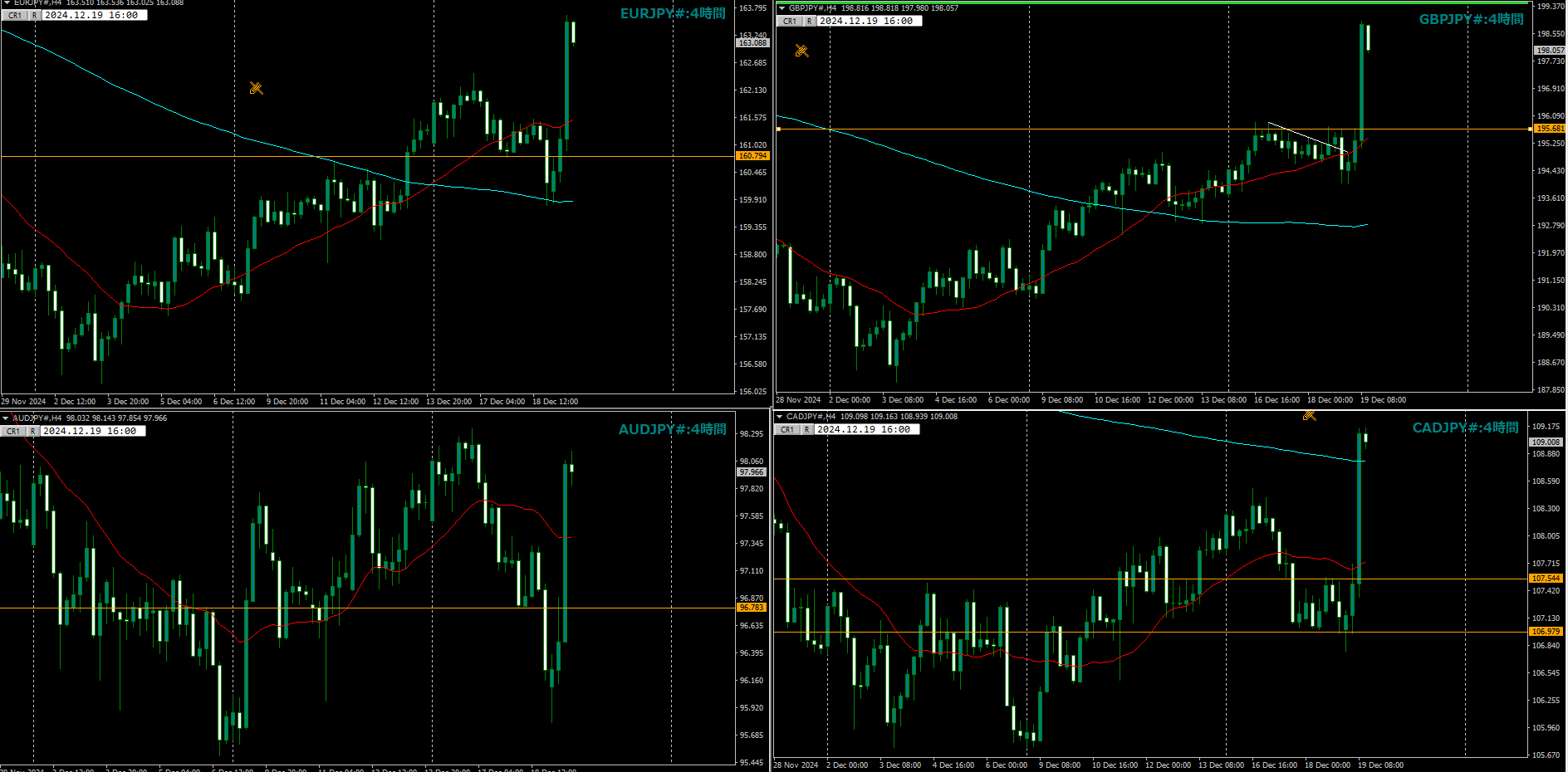The image size is (1568, 772).
Task: Click the date field on EURJPY chart
Action: click(x=94, y=16)
